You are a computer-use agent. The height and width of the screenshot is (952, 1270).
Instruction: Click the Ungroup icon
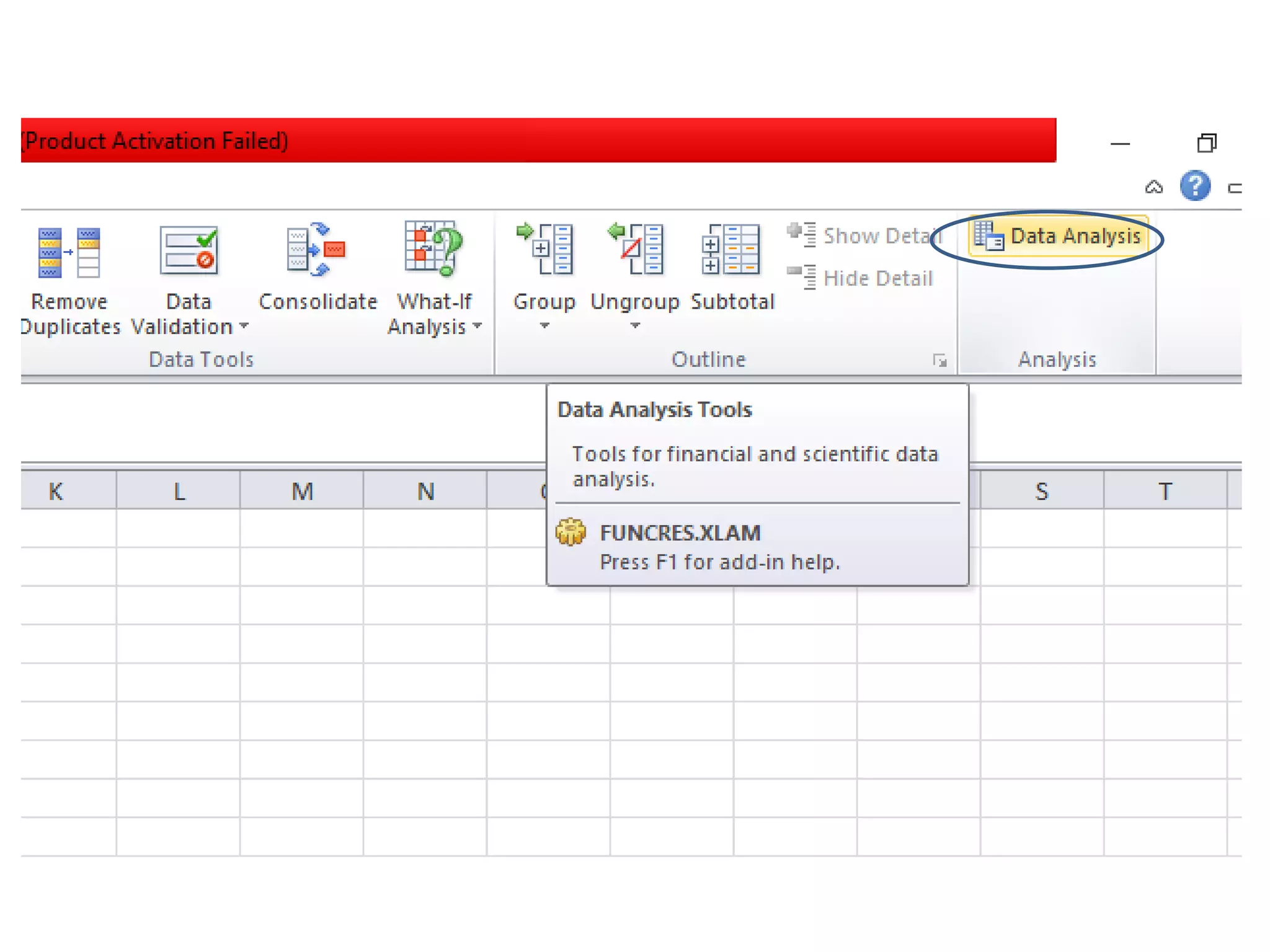coord(635,249)
